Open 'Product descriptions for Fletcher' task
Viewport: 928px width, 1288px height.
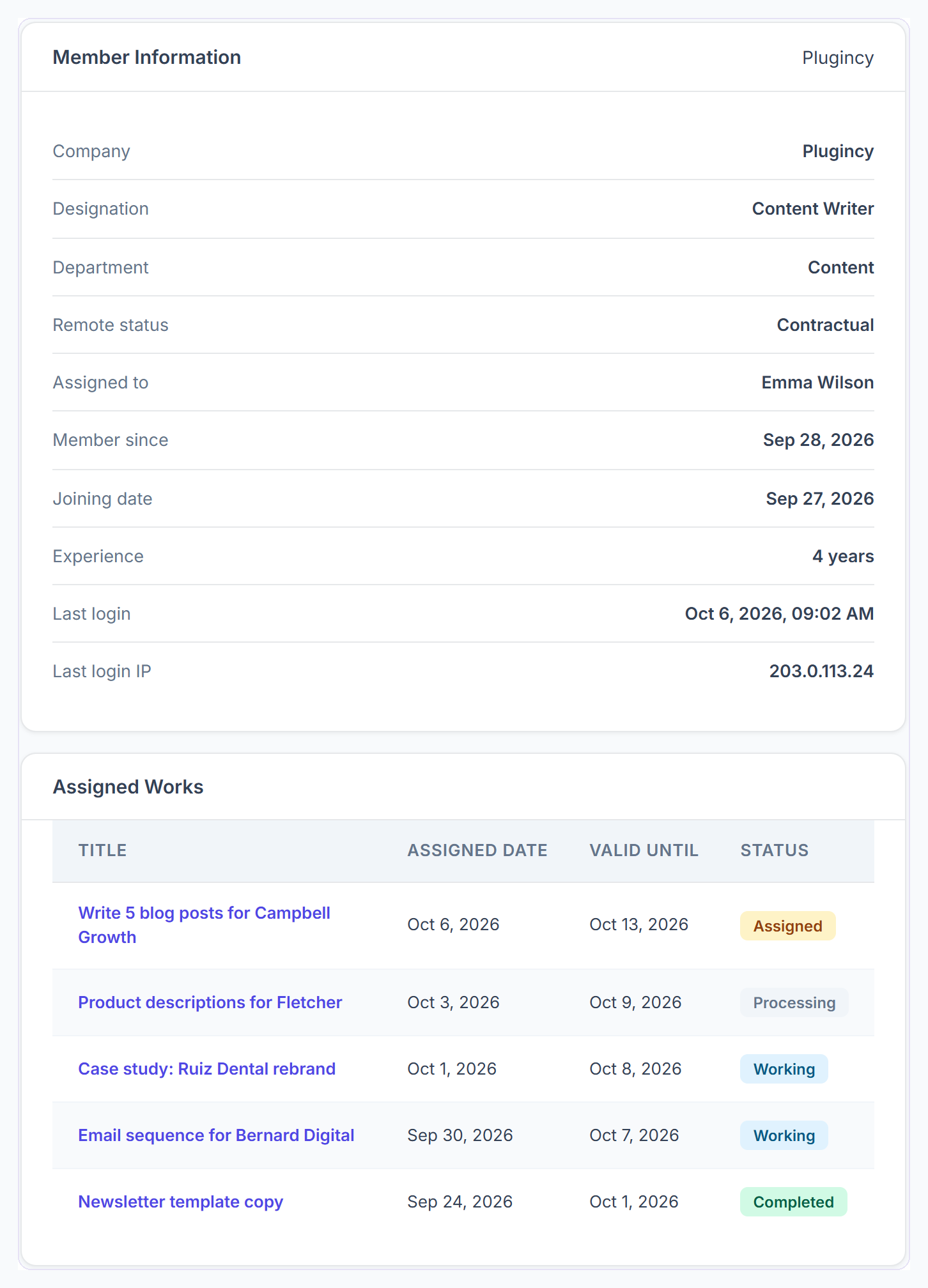[210, 1002]
